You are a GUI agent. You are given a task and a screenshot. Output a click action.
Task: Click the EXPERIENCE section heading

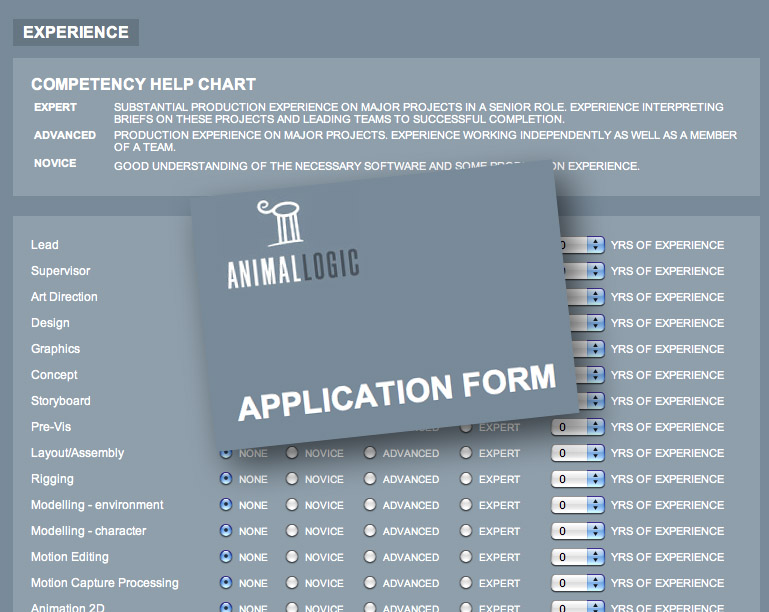76,32
